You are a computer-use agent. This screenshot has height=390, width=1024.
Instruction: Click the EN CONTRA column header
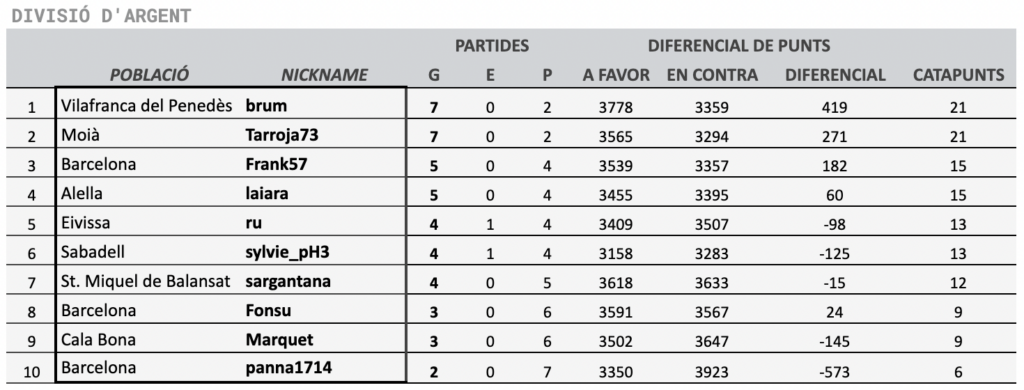point(712,75)
